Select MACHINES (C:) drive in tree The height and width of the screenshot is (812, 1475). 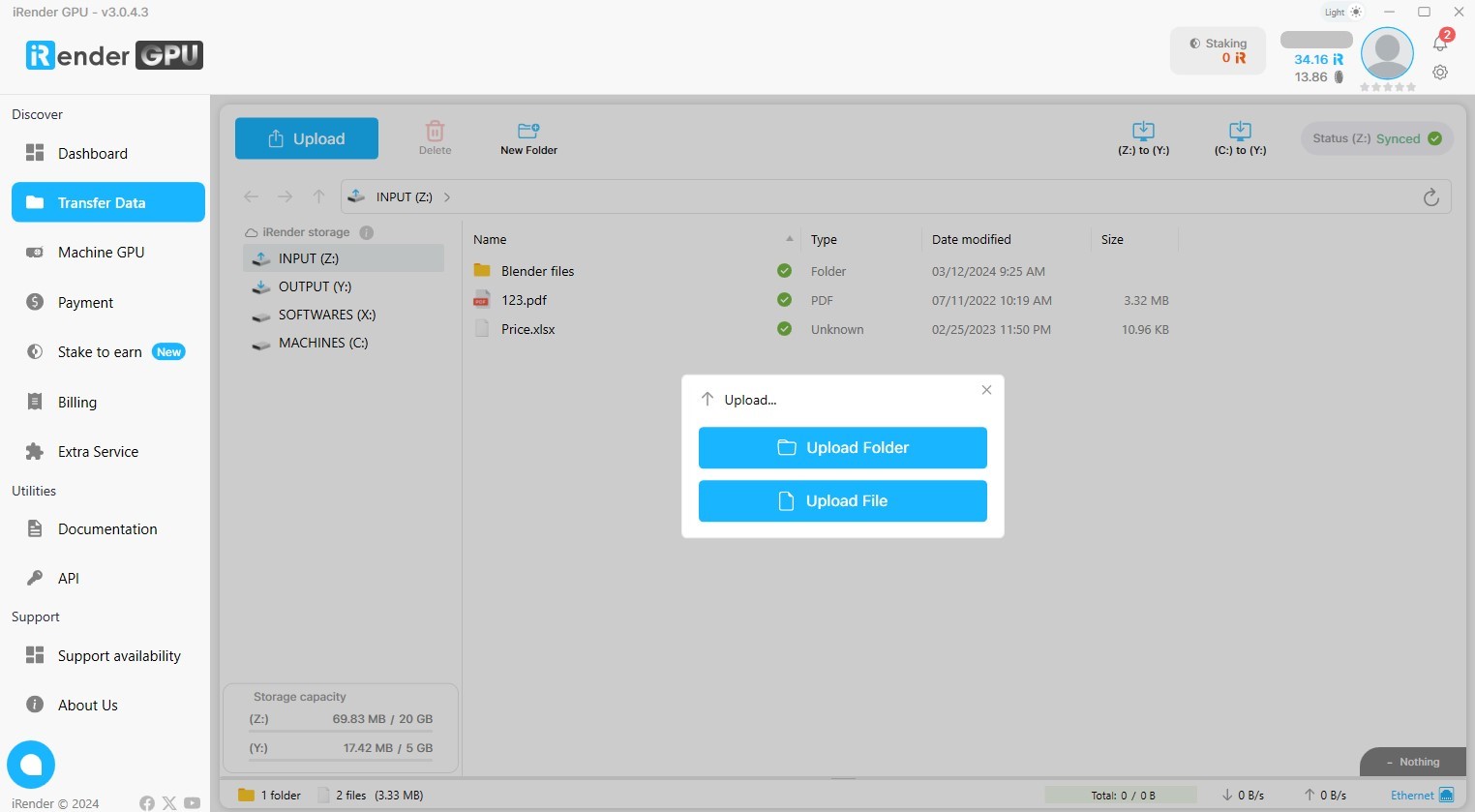344,343
